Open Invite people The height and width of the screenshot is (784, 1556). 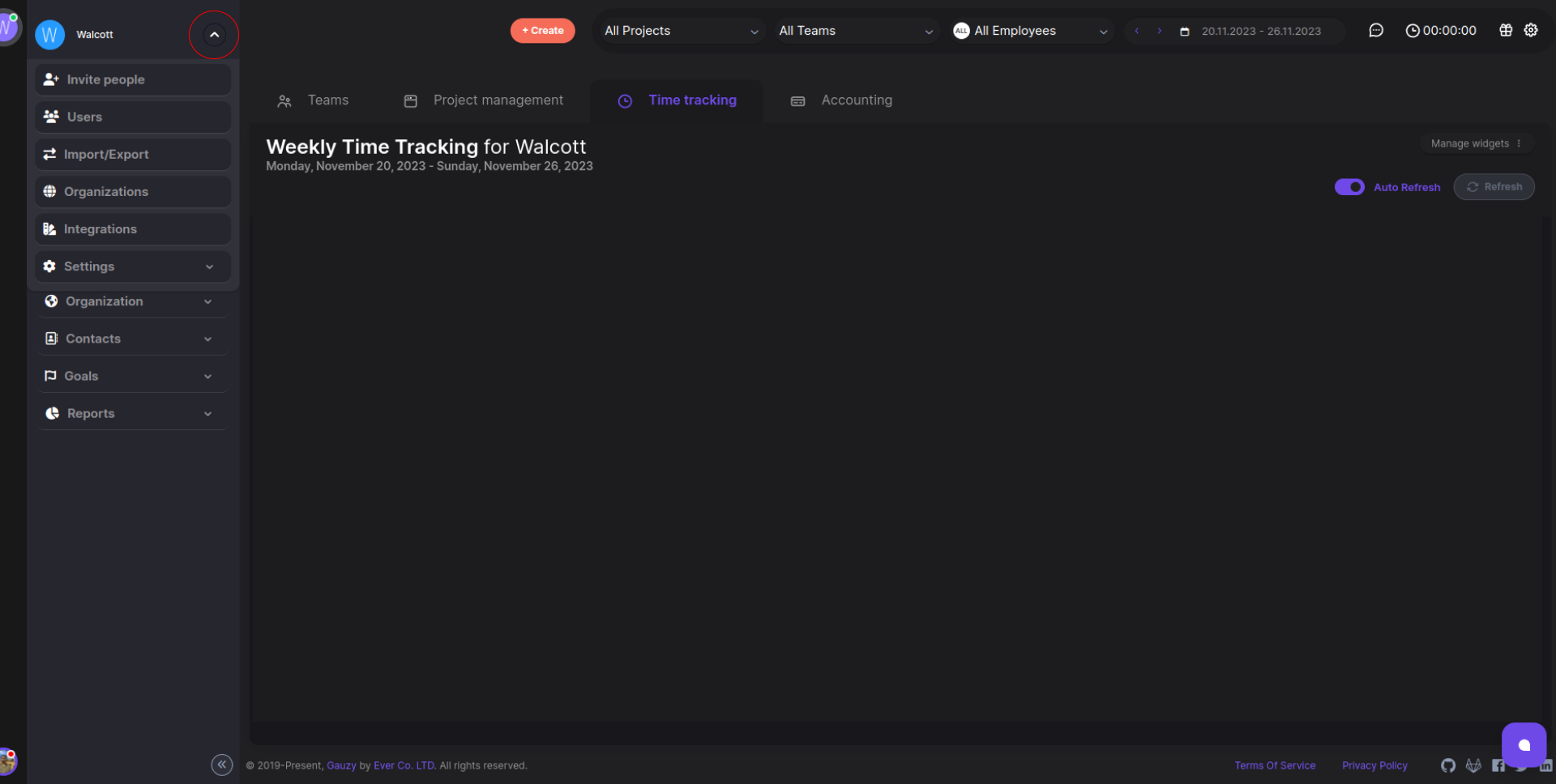(133, 79)
